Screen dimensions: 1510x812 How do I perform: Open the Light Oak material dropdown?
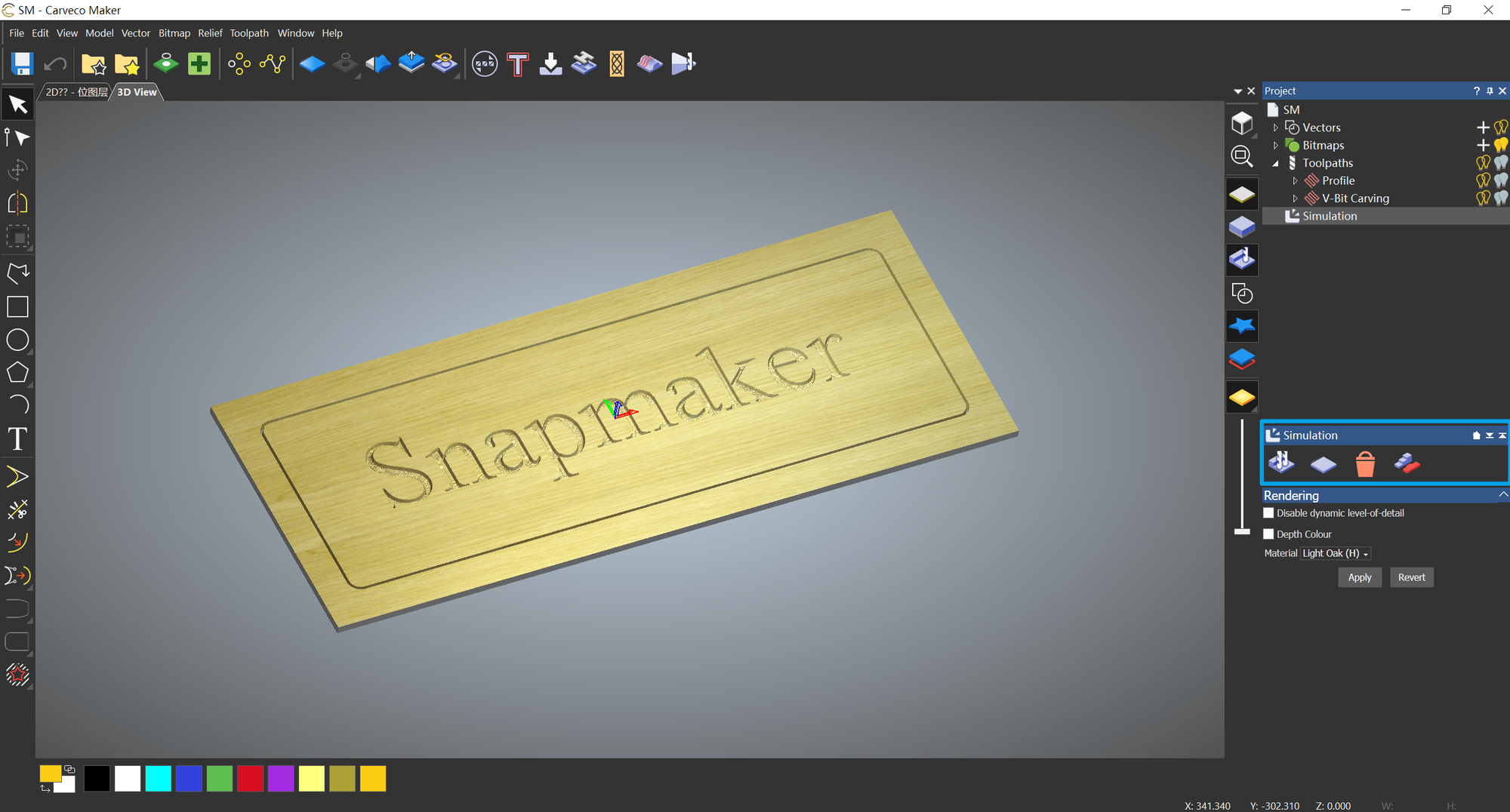[x=1334, y=553]
